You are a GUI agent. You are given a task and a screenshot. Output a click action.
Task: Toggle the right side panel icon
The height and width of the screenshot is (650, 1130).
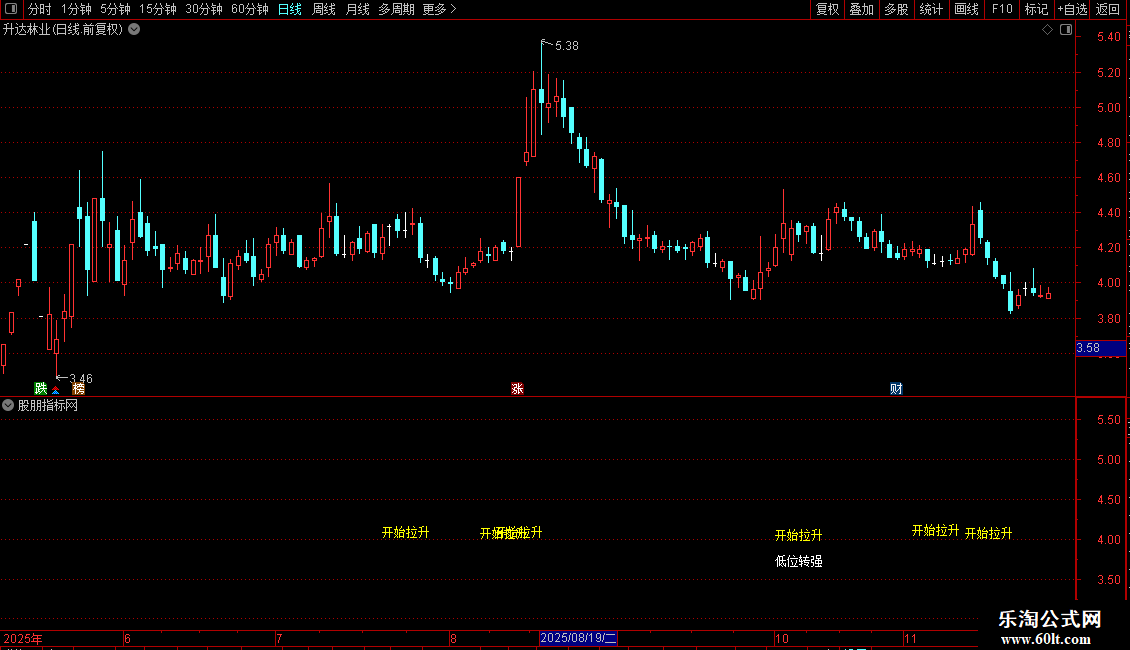coord(1066,30)
